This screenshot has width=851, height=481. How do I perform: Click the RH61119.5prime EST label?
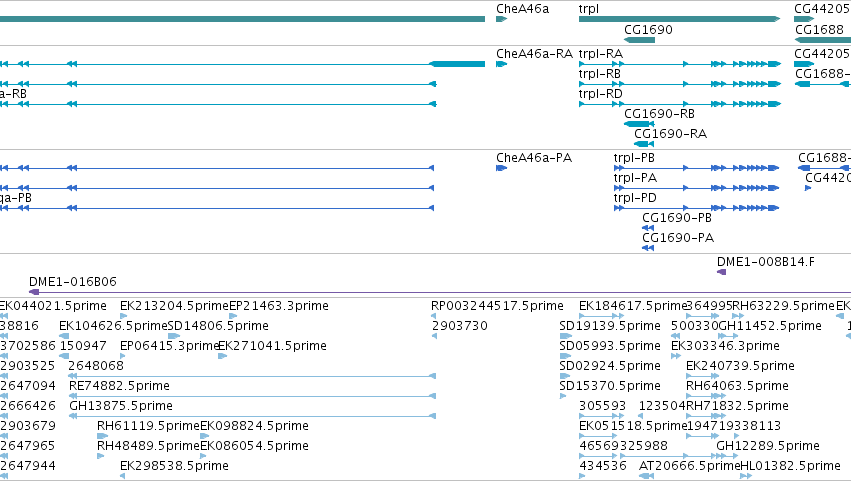pos(149,426)
